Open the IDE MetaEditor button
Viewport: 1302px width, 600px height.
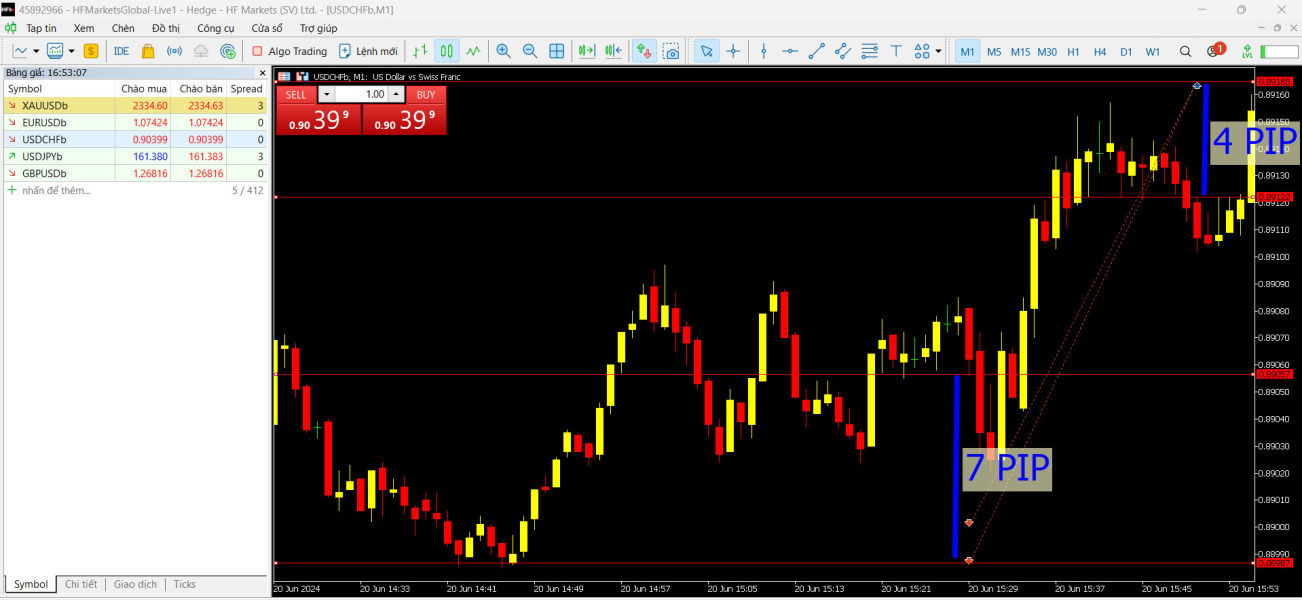(x=121, y=51)
